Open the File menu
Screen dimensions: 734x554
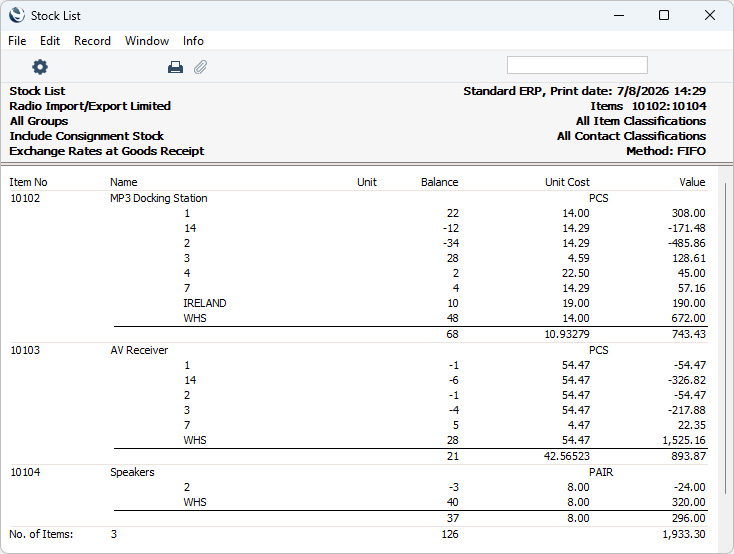(17, 41)
